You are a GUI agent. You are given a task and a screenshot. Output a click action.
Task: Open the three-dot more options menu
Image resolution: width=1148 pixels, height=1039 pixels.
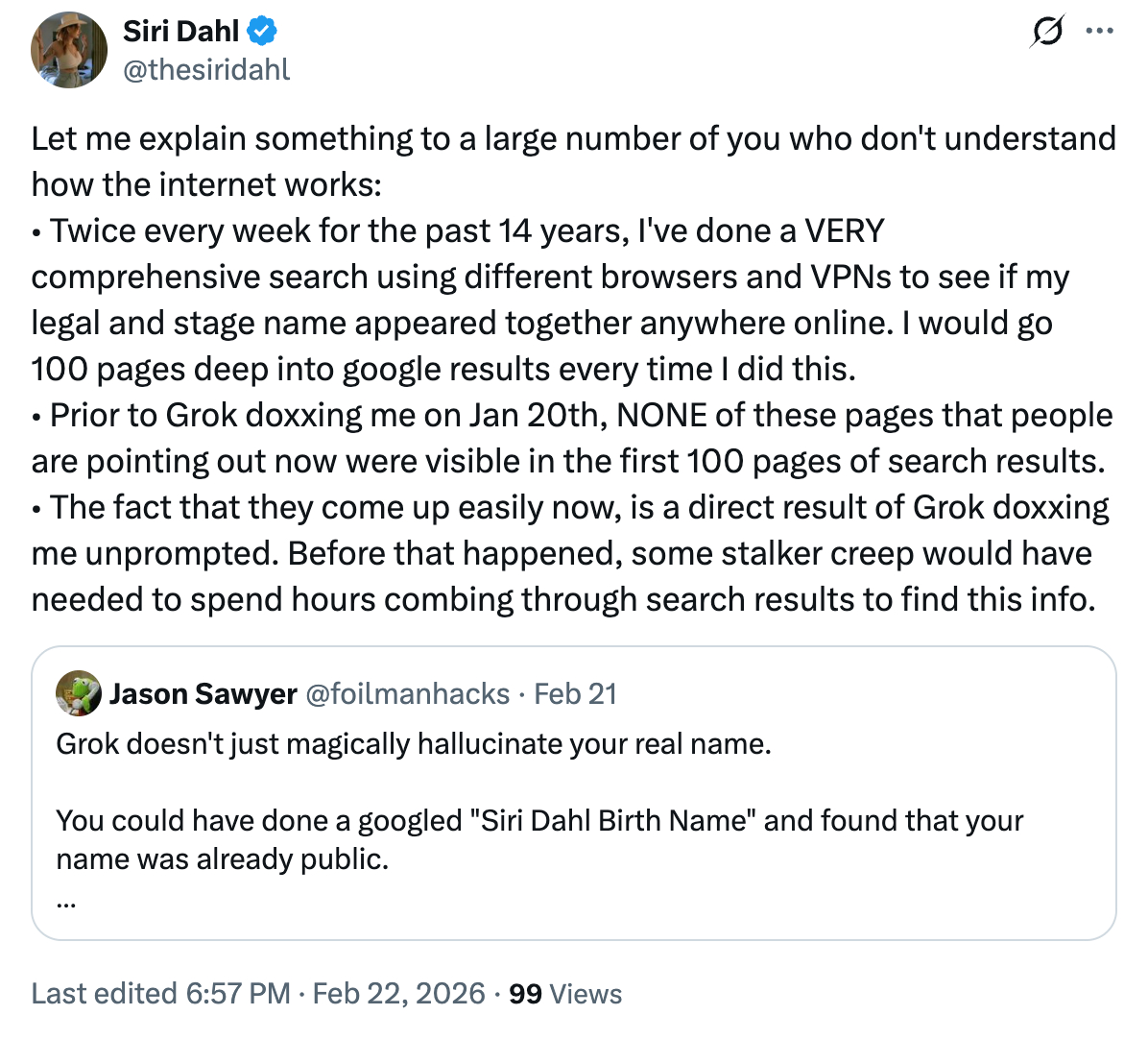coord(1100,32)
